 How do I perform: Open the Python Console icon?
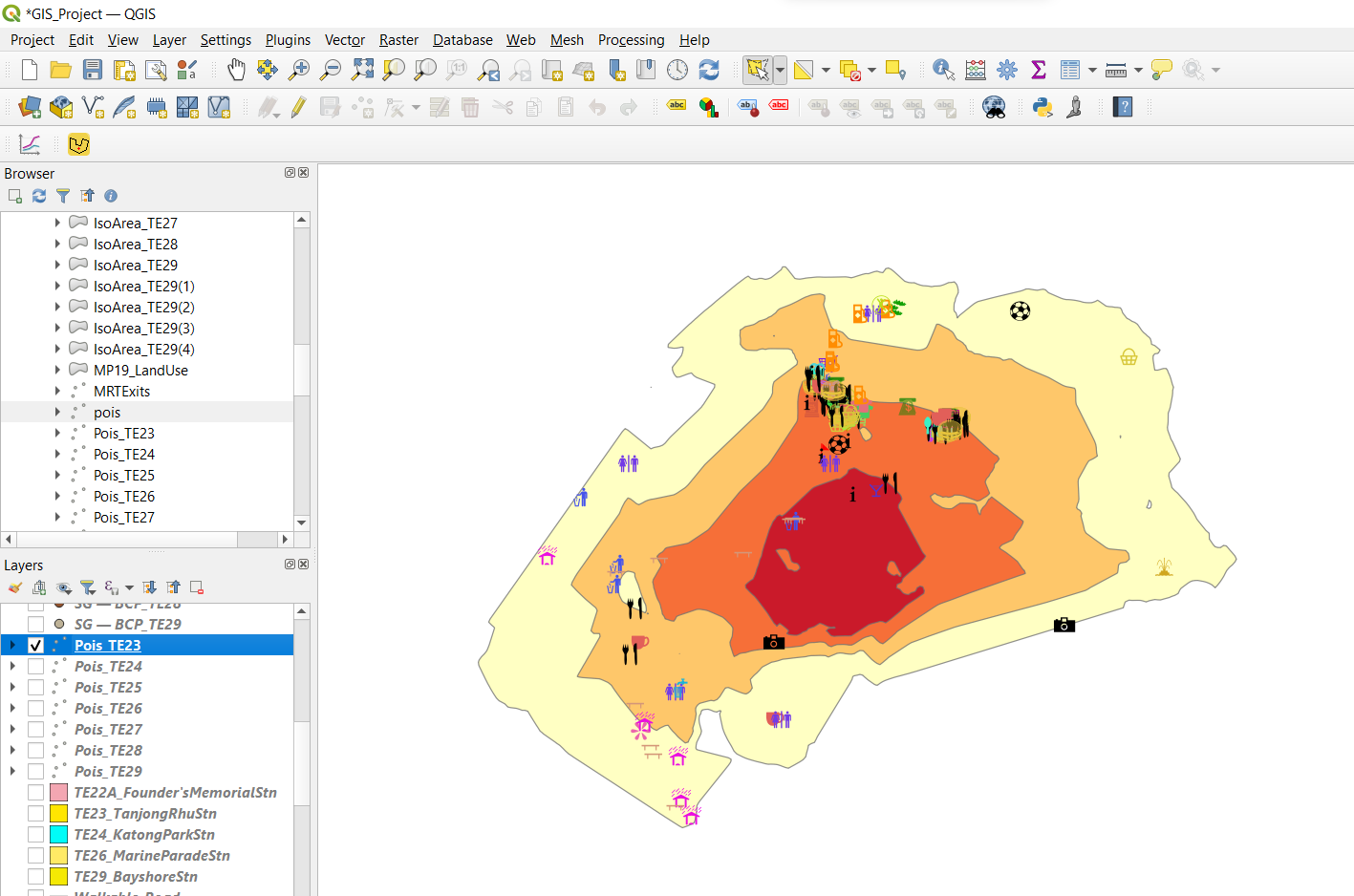pos(1042,107)
